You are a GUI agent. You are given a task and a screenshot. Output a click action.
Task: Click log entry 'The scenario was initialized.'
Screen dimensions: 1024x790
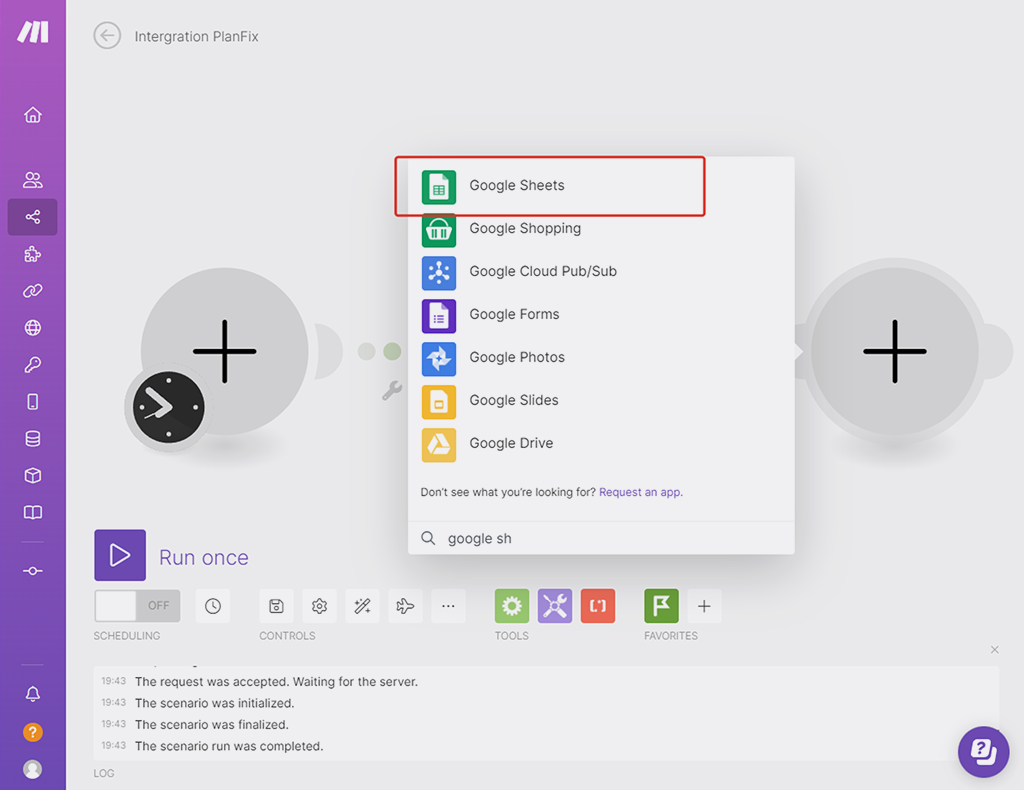pos(215,703)
